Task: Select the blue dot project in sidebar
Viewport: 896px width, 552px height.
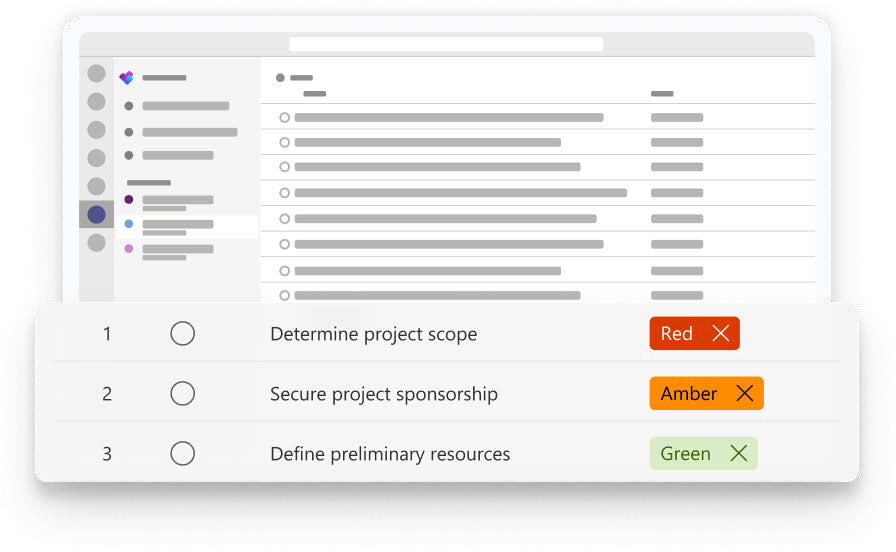Action: point(177,225)
